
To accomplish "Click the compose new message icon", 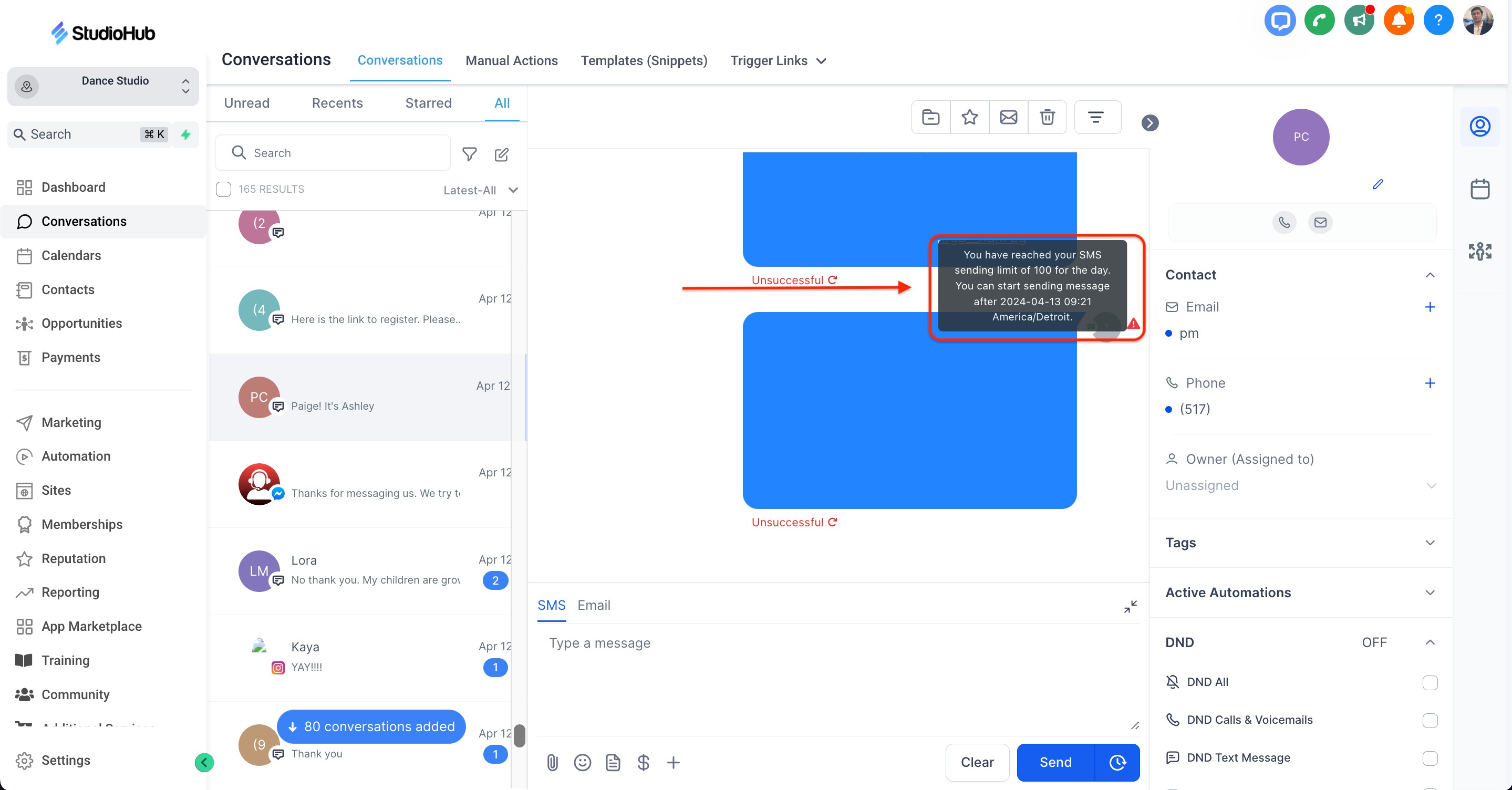I will (501, 154).
